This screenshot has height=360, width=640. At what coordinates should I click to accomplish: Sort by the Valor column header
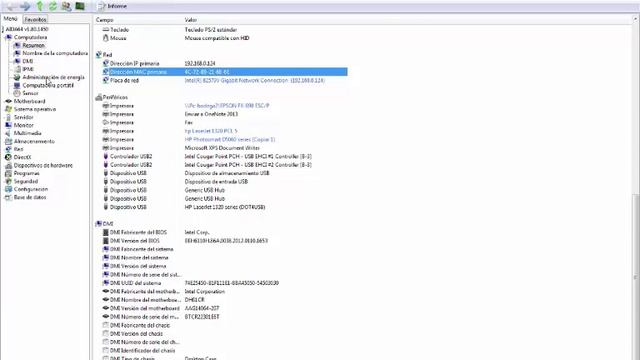coord(191,20)
